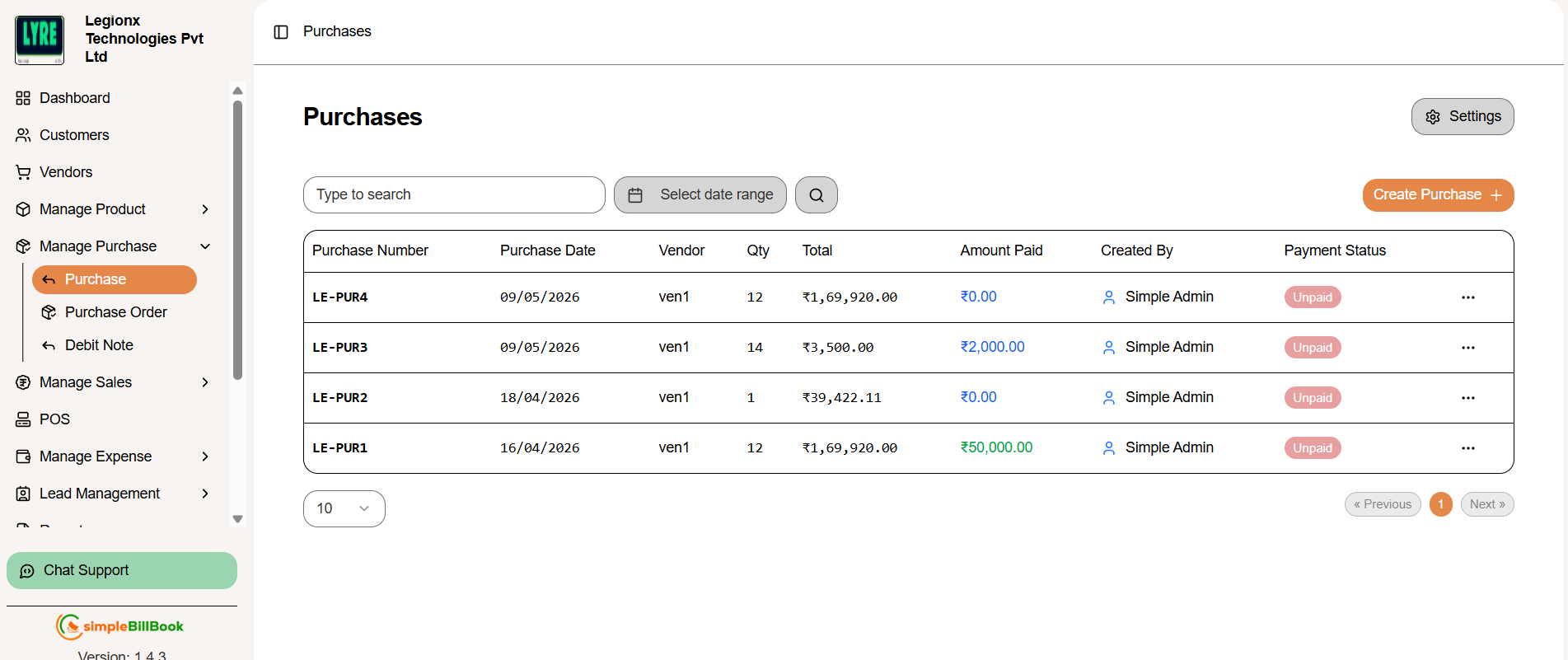Screen dimensions: 1568x660
Task: Expand Lead Management chevron
Action: coord(205,494)
